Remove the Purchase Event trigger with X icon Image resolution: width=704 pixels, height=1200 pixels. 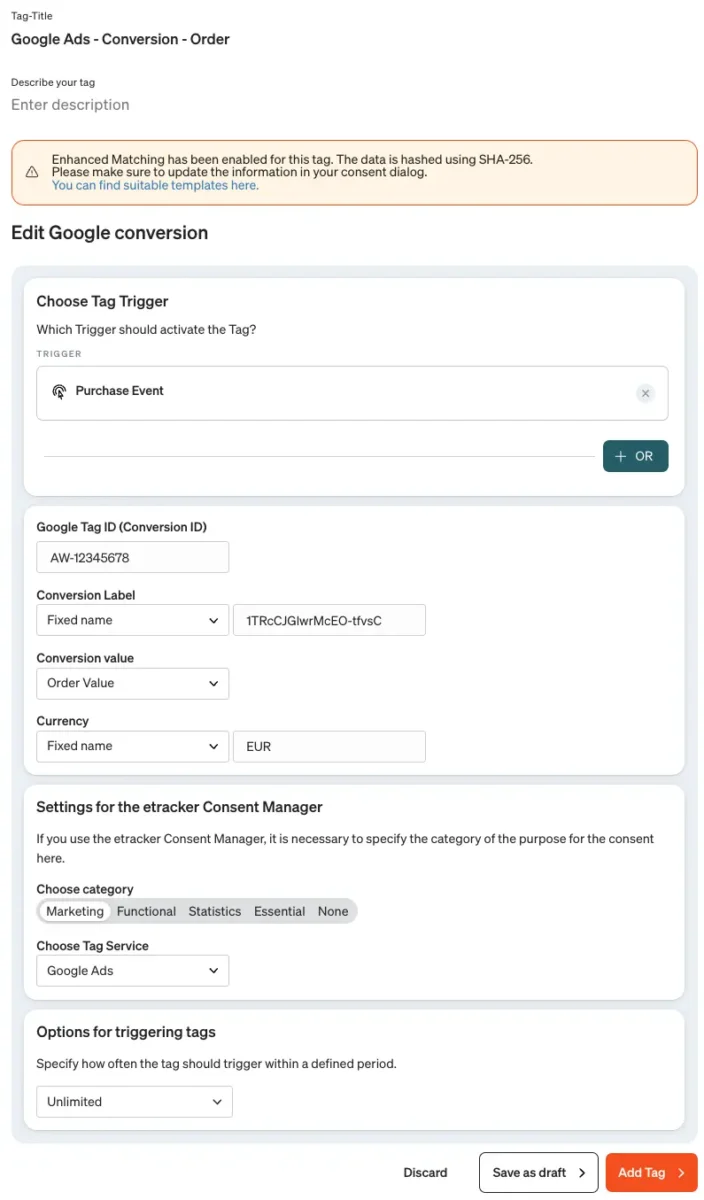pyautogui.click(x=646, y=393)
